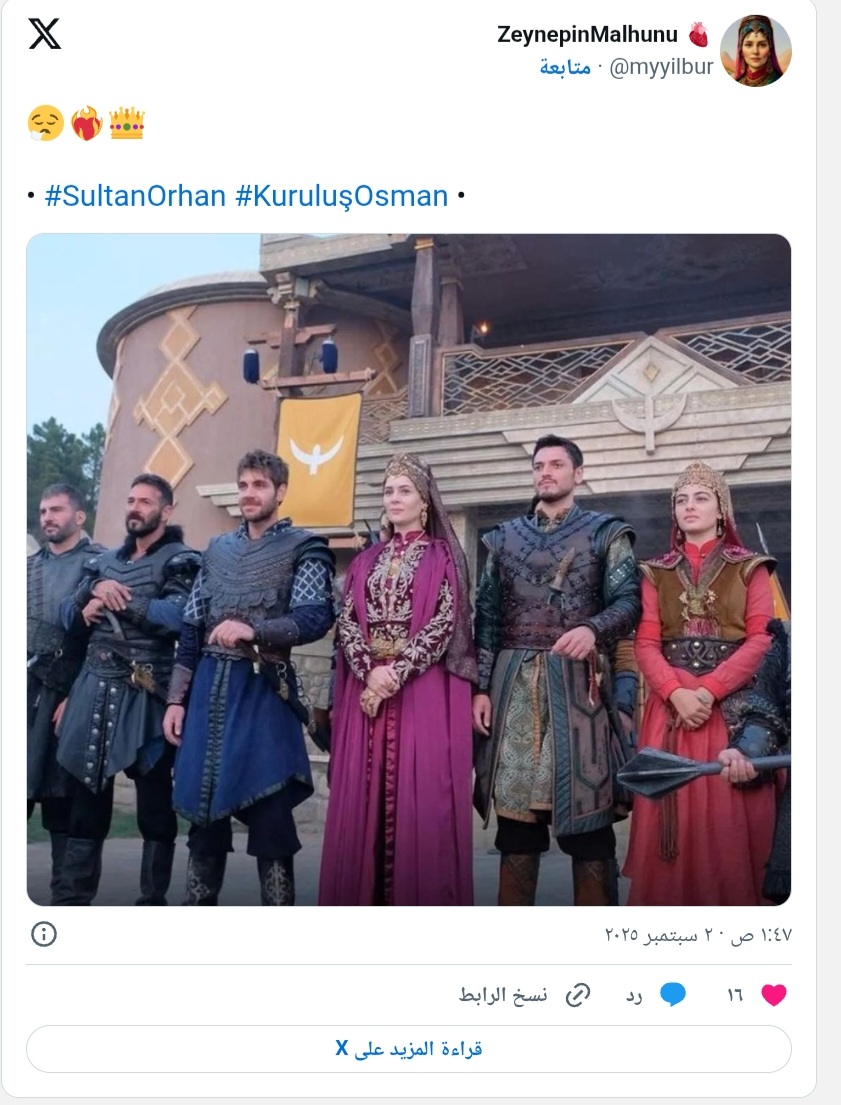Open the ZeynepinMalhunu profile avatar
Viewport: 841px width, 1105px height.
(756, 51)
